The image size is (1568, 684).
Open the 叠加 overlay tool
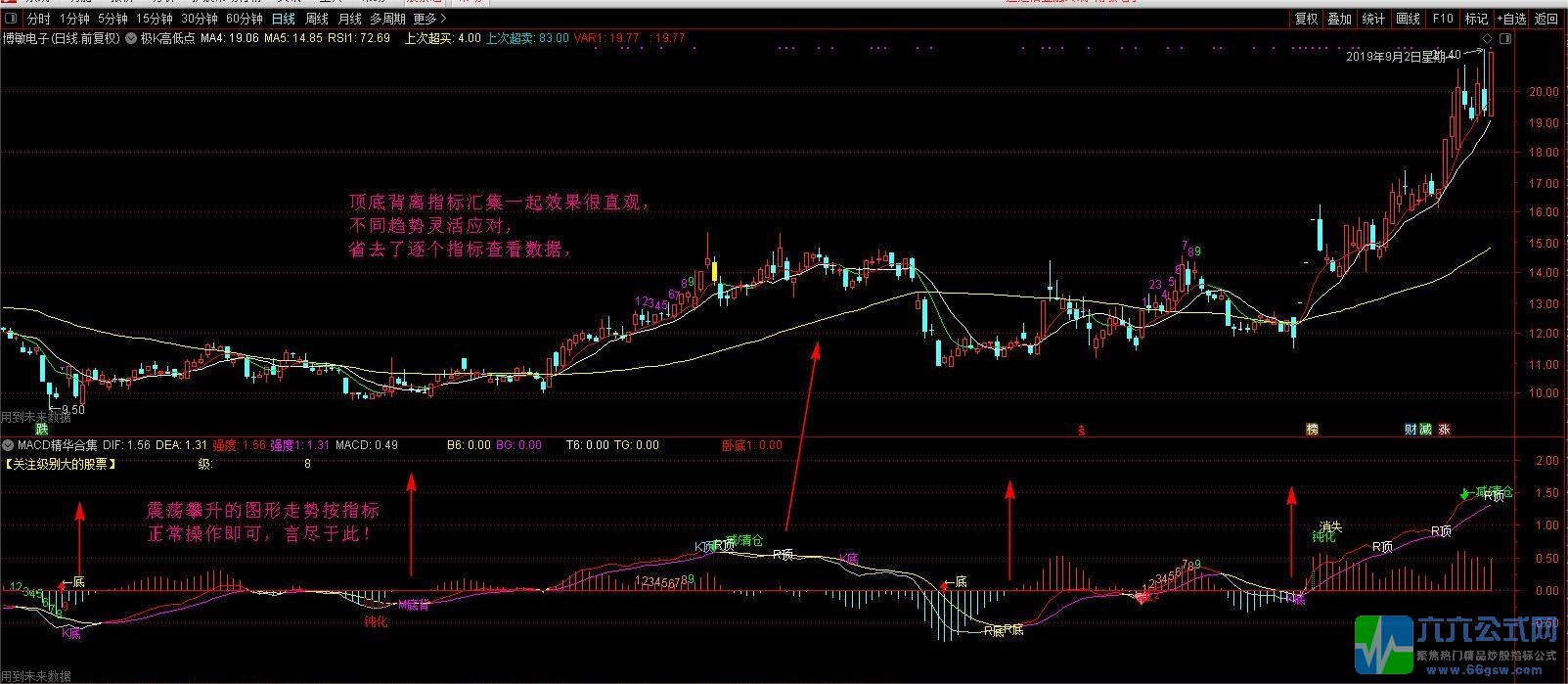(x=1339, y=19)
